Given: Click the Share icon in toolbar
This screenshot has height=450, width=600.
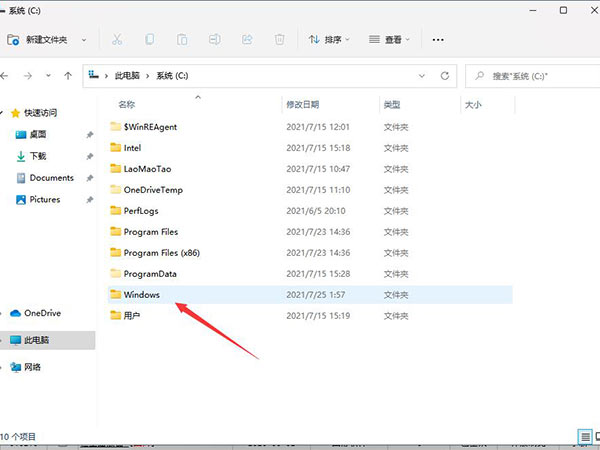Looking at the screenshot, I should pos(247,40).
